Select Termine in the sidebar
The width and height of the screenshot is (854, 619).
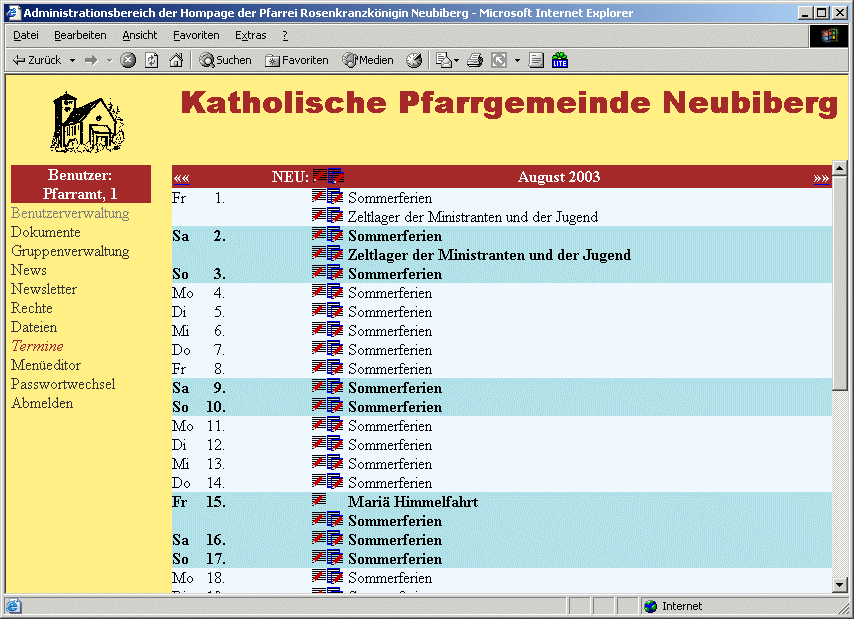click(x=37, y=346)
